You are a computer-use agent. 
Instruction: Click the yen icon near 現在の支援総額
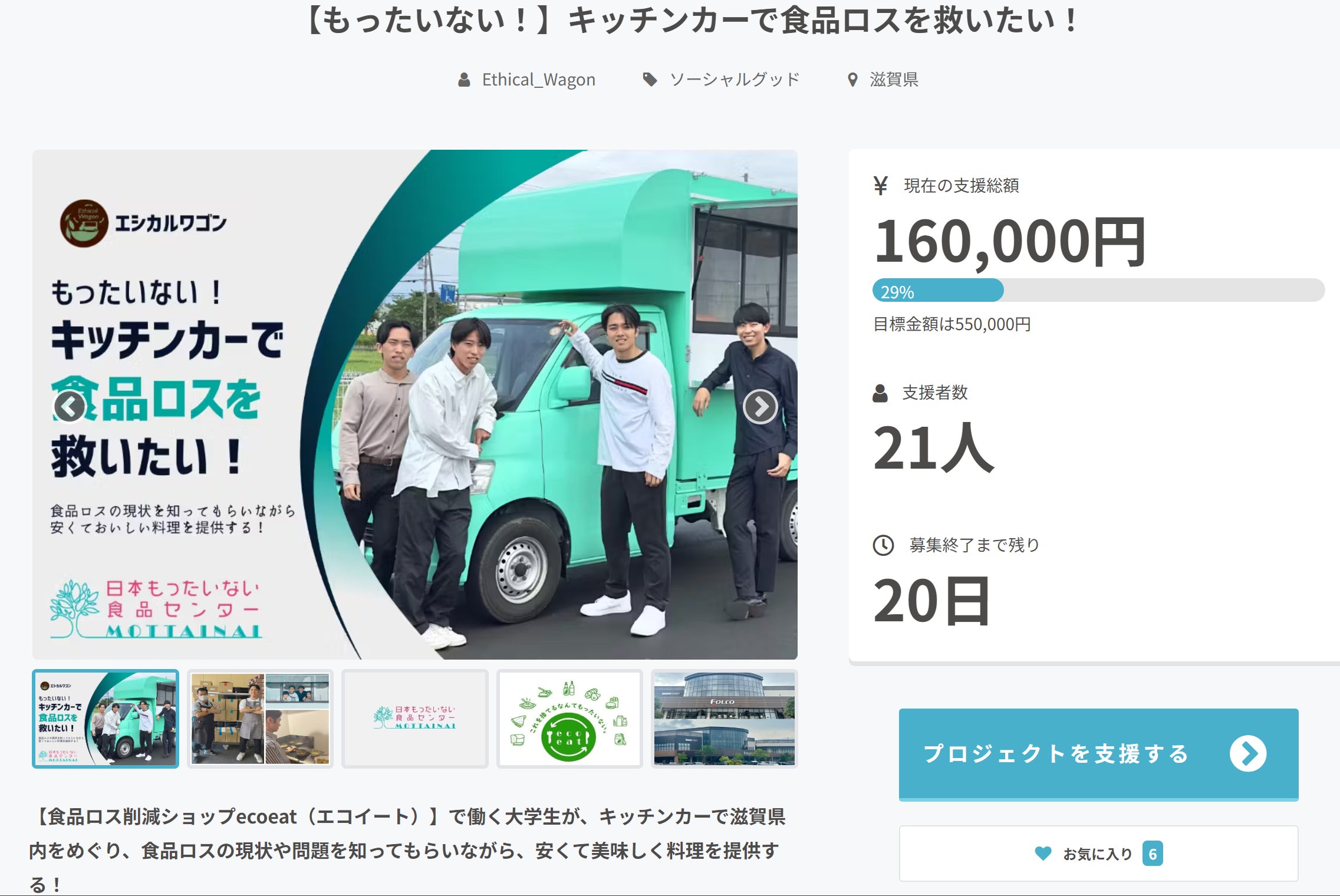pyautogui.click(x=880, y=186)
